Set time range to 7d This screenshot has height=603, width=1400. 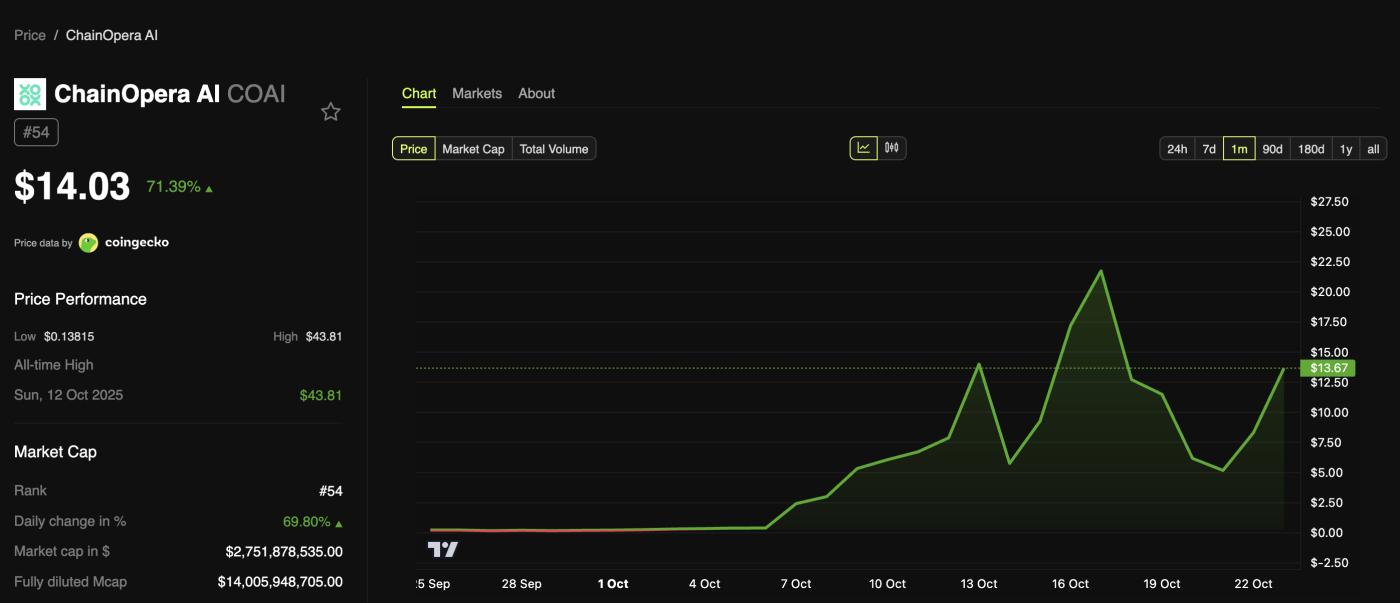(1209, 149)
